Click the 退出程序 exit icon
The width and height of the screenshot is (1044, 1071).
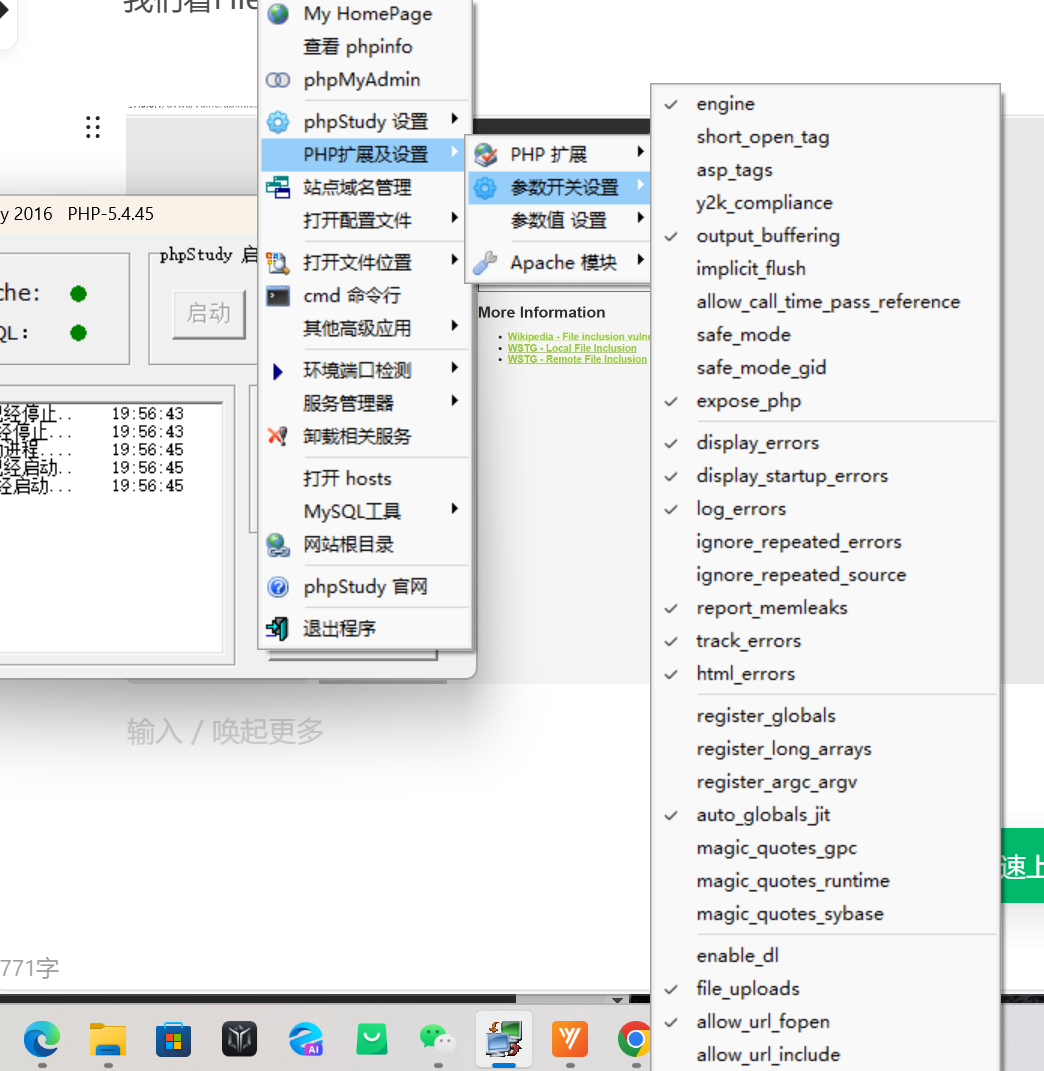[278, 628]
